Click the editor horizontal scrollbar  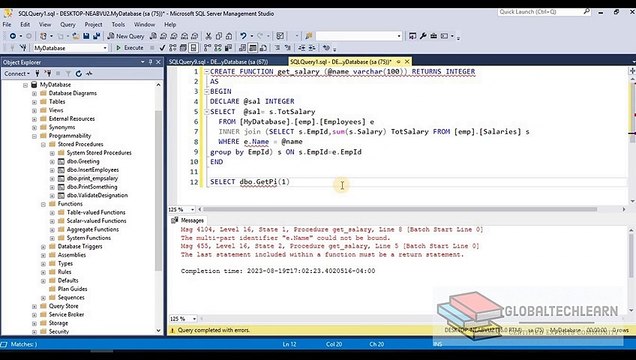point(400,210)
